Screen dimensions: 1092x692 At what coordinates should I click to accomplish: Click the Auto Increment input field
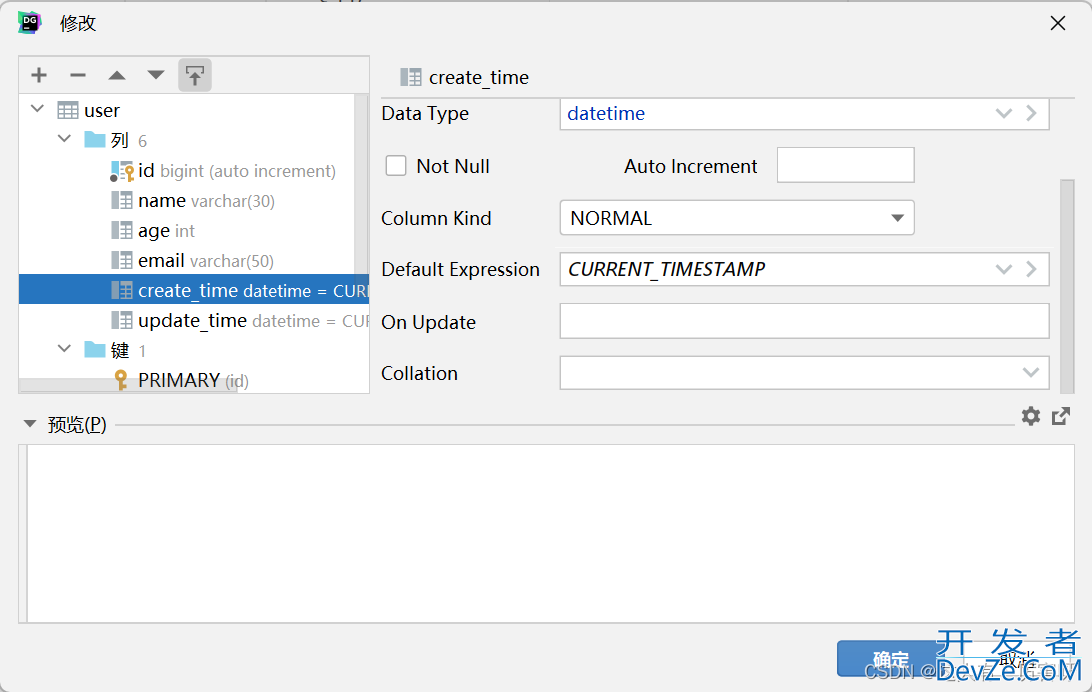[x=845, y=165]
